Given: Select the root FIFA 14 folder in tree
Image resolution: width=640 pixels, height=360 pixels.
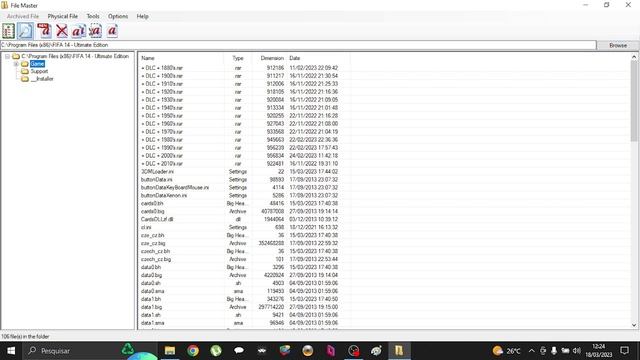Looking at the screenshot, I should (75, 56).
